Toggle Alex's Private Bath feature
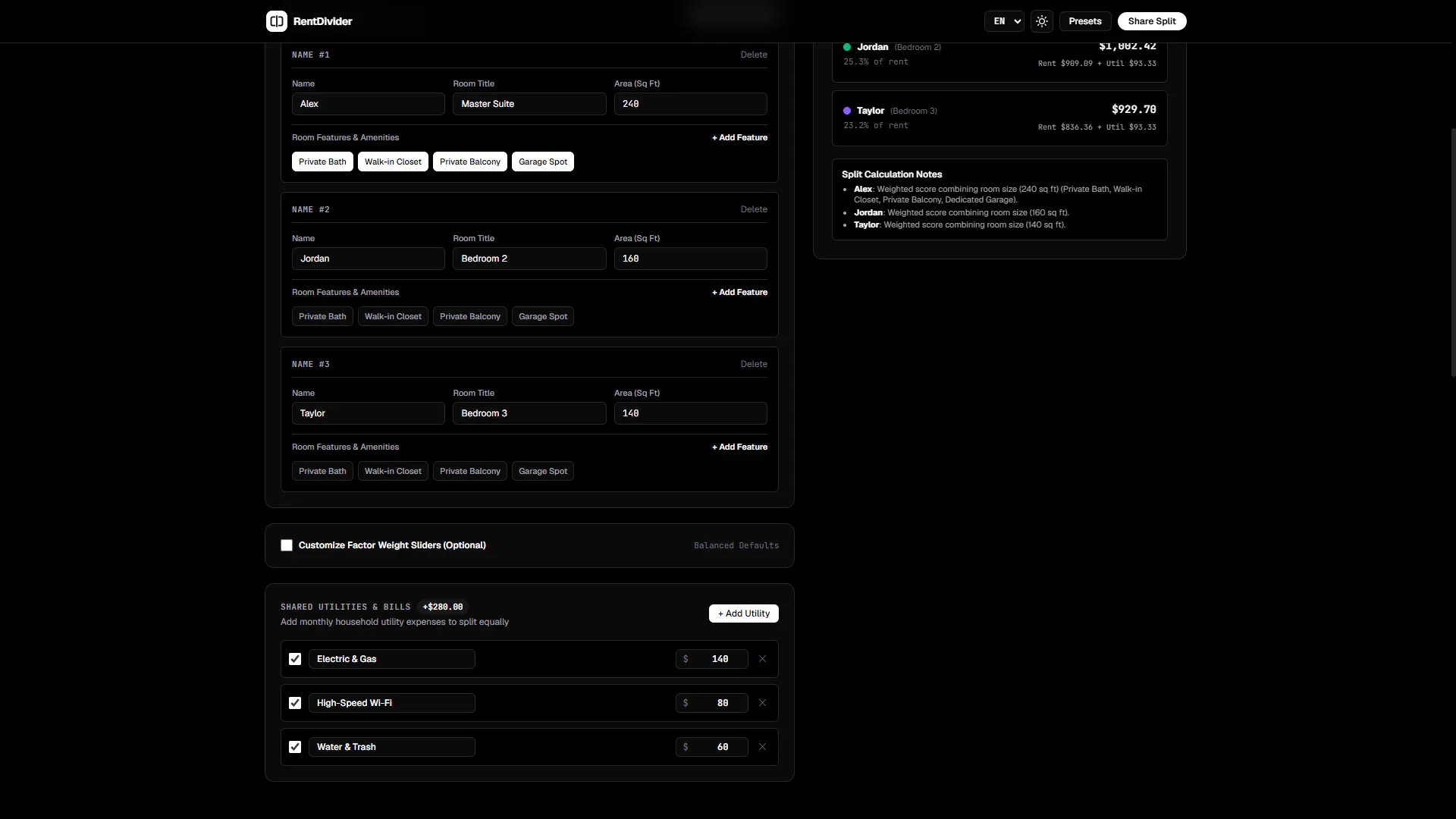 point(322,162)
